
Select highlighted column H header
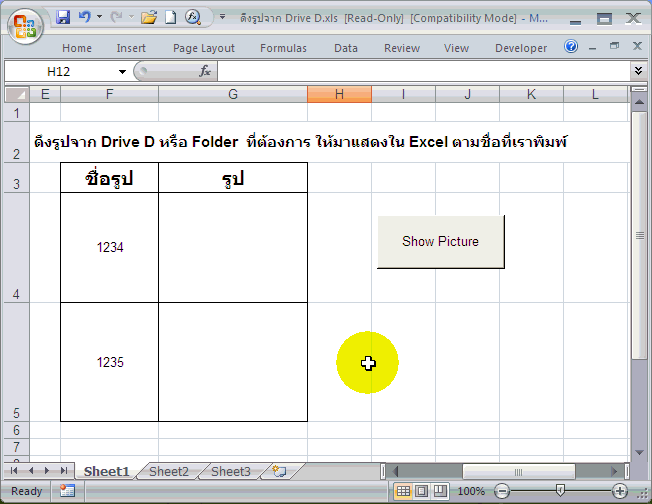(339, 94)
